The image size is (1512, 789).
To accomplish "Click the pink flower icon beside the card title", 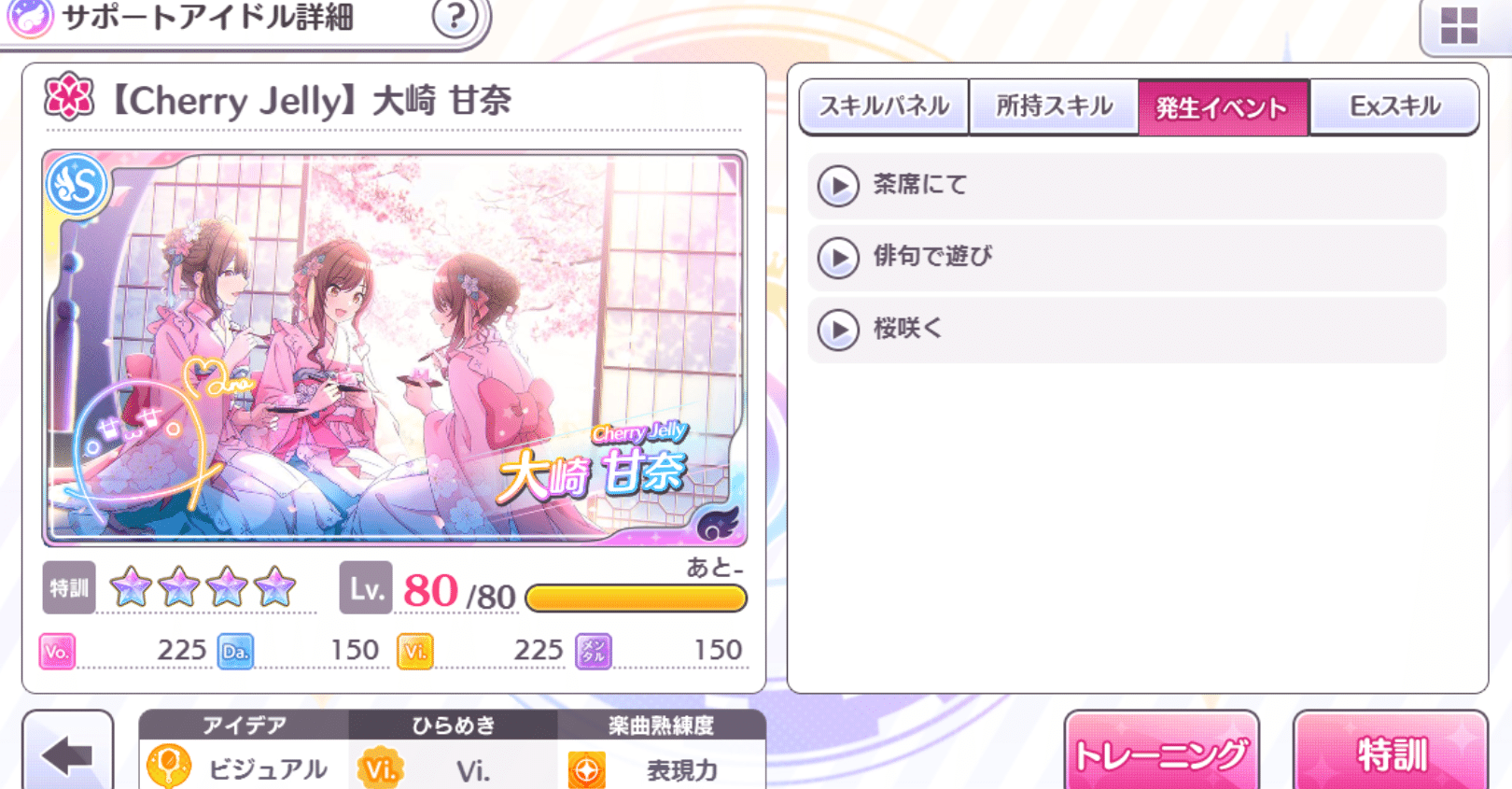I will coord(69,97).
